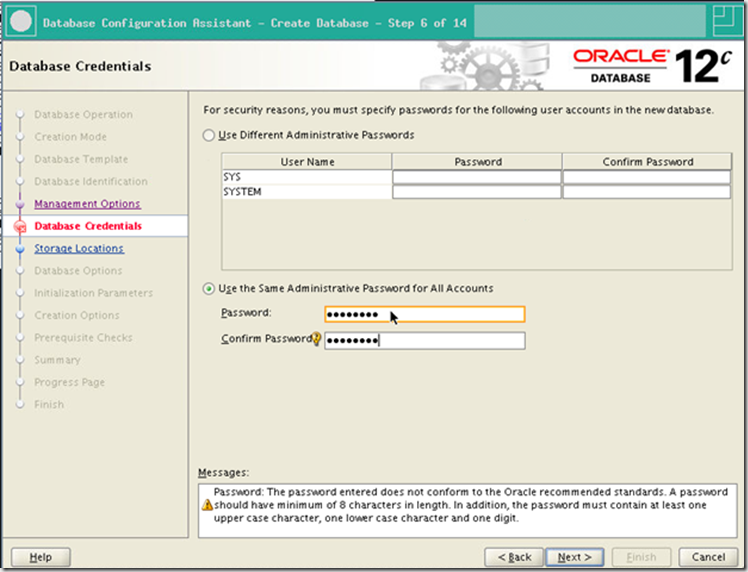
Task: Click the SYSTEM confirm password cell
Action: [x=647, y=192]
